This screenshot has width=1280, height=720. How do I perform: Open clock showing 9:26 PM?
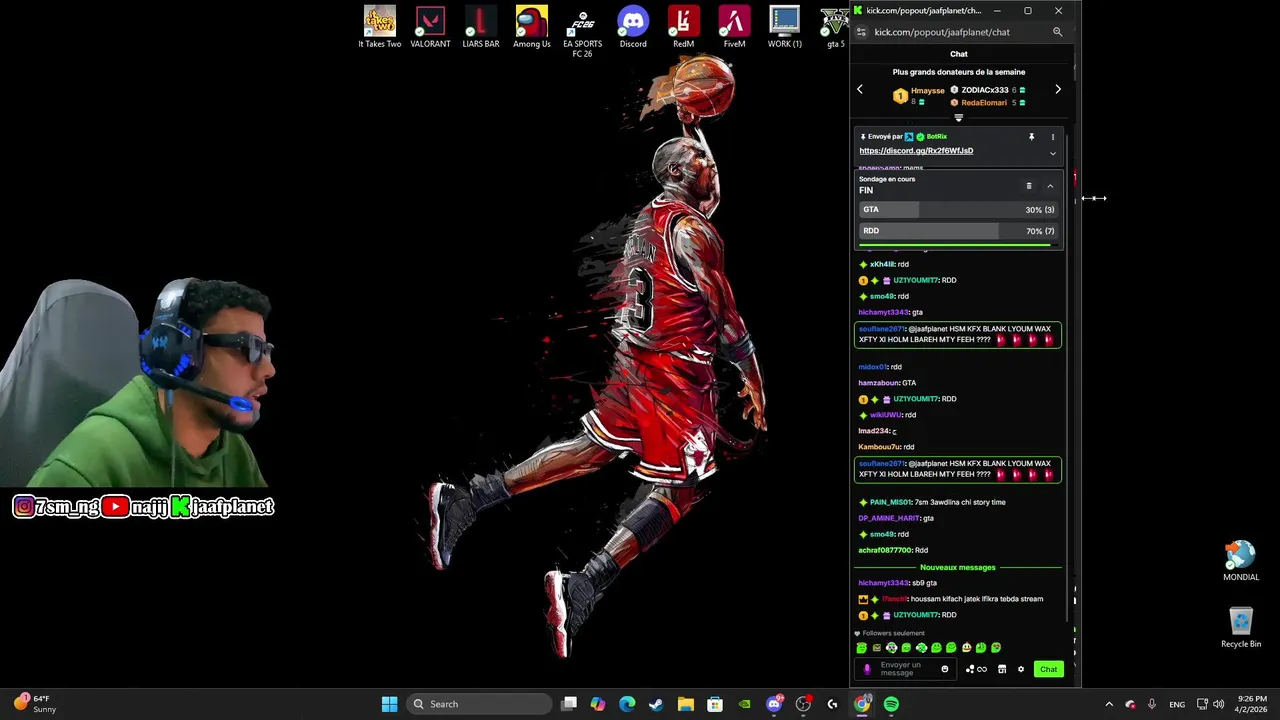coord(1252,704)
